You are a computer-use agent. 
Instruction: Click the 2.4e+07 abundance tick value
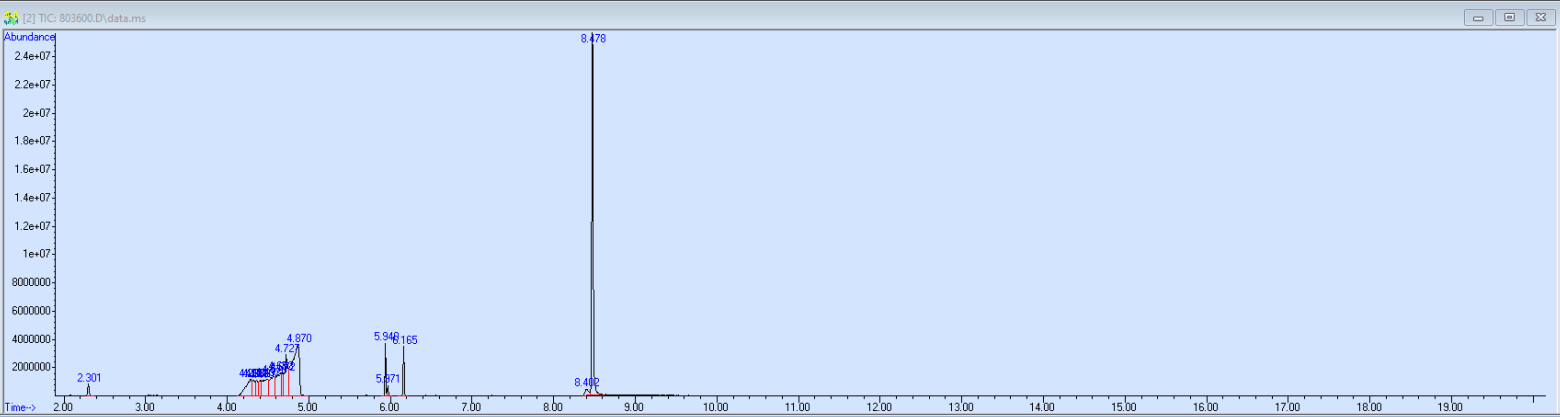click(x=34, y=56)
